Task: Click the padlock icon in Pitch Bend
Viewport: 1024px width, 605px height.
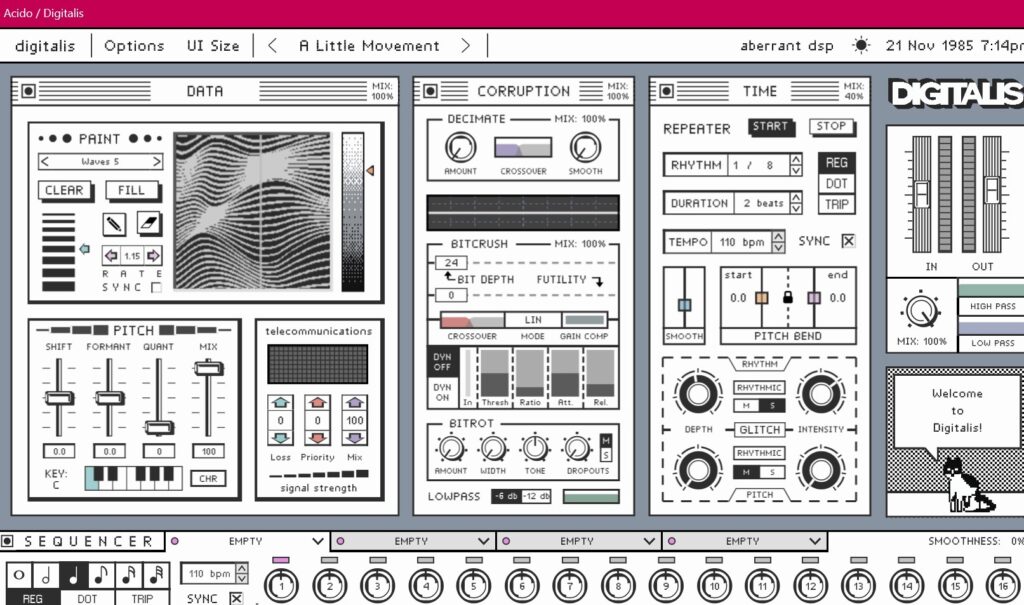Action: tap(787, 298)
